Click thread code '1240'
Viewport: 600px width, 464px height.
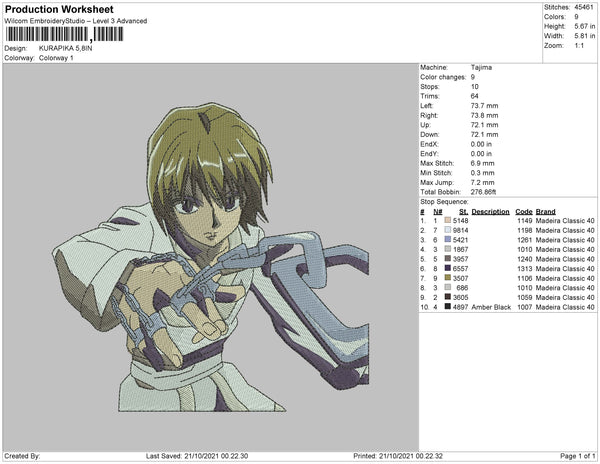tap(525, 259)
